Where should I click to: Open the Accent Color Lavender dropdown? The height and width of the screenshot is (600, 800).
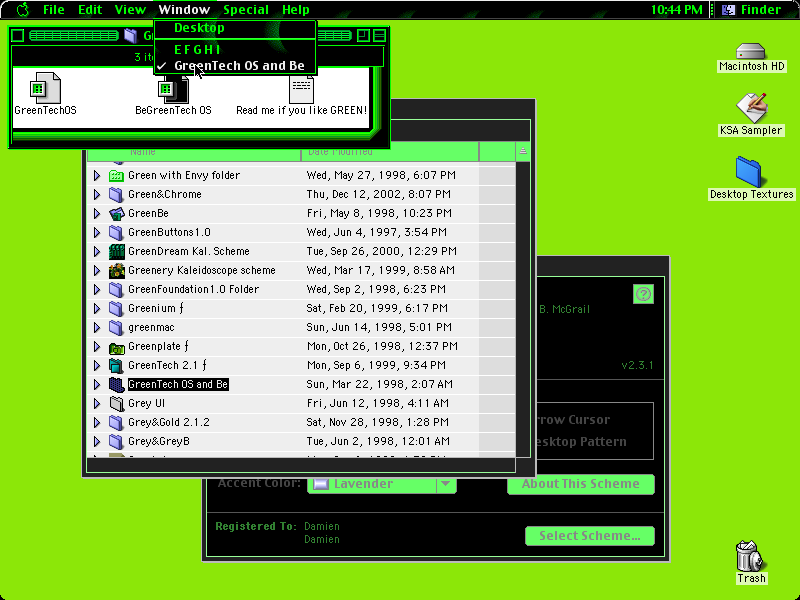tap(382, 484)
